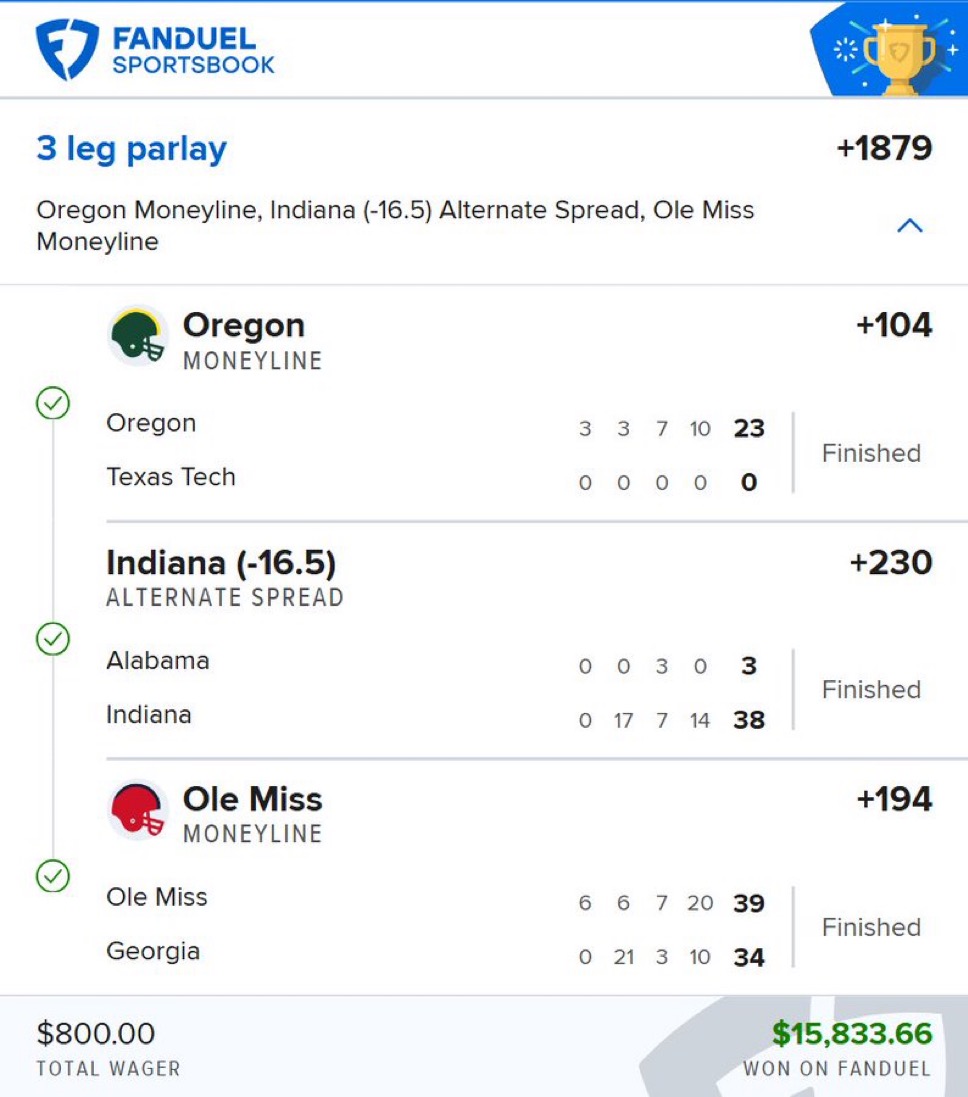Click the $800.00 total wager amount

[x=96, y=1033]
